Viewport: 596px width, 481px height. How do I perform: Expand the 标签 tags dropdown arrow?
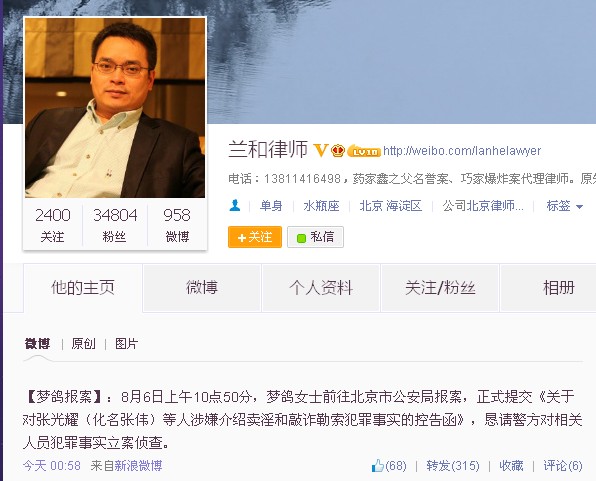tap(579, 207)
